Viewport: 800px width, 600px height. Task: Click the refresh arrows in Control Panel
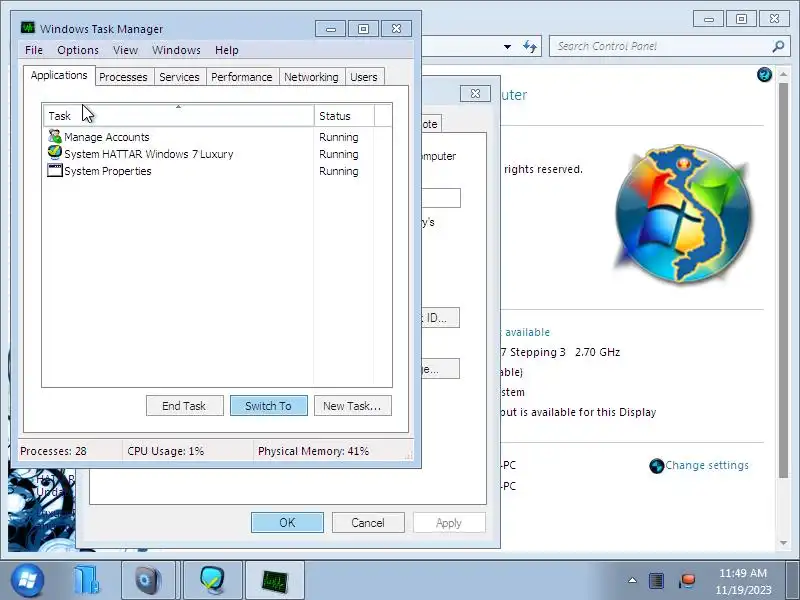click(530, 46)
